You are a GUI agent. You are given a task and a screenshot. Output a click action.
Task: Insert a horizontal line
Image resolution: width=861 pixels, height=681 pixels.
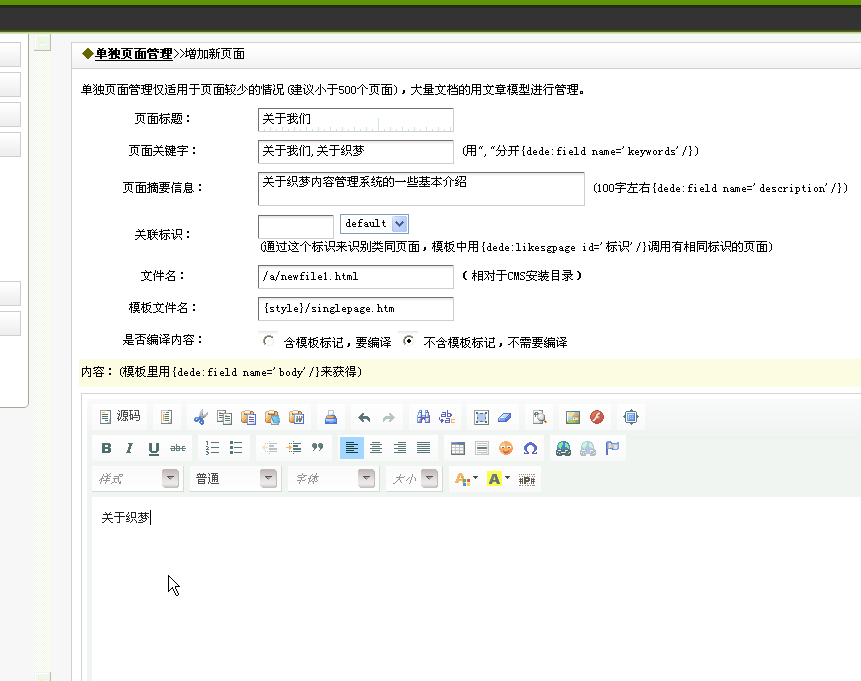[482, 448]
